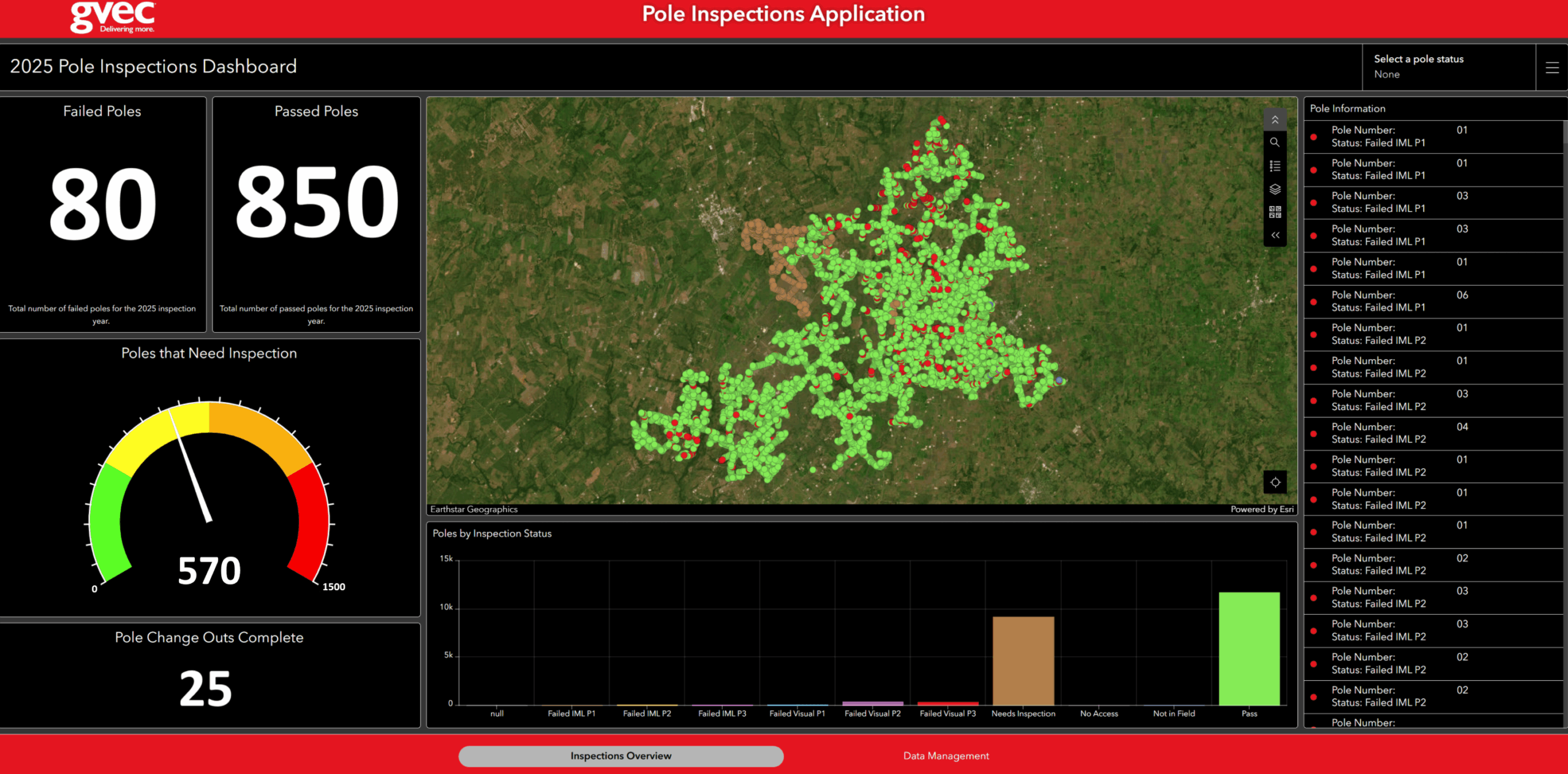The width and height of the screenshot is (1568, 774).
Task: Open the map search tool
Action: [x=1275, y=142]
